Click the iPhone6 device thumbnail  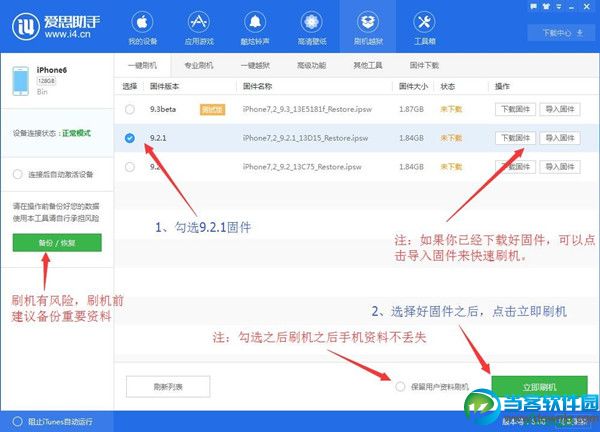pos(20,81)
